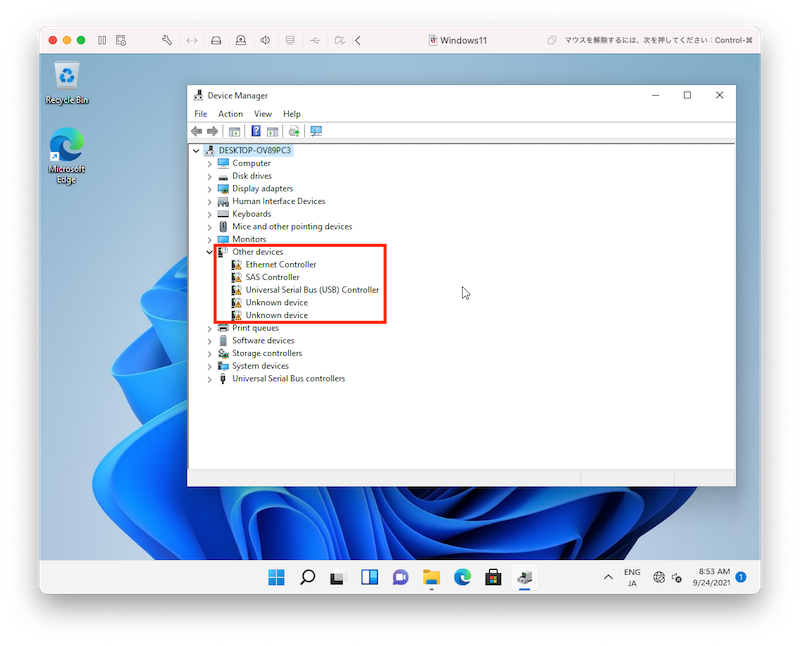Expand the Print queues category
Image resolution: width=800 pixels, height=646 pixels.
click(x=209, y=329)
